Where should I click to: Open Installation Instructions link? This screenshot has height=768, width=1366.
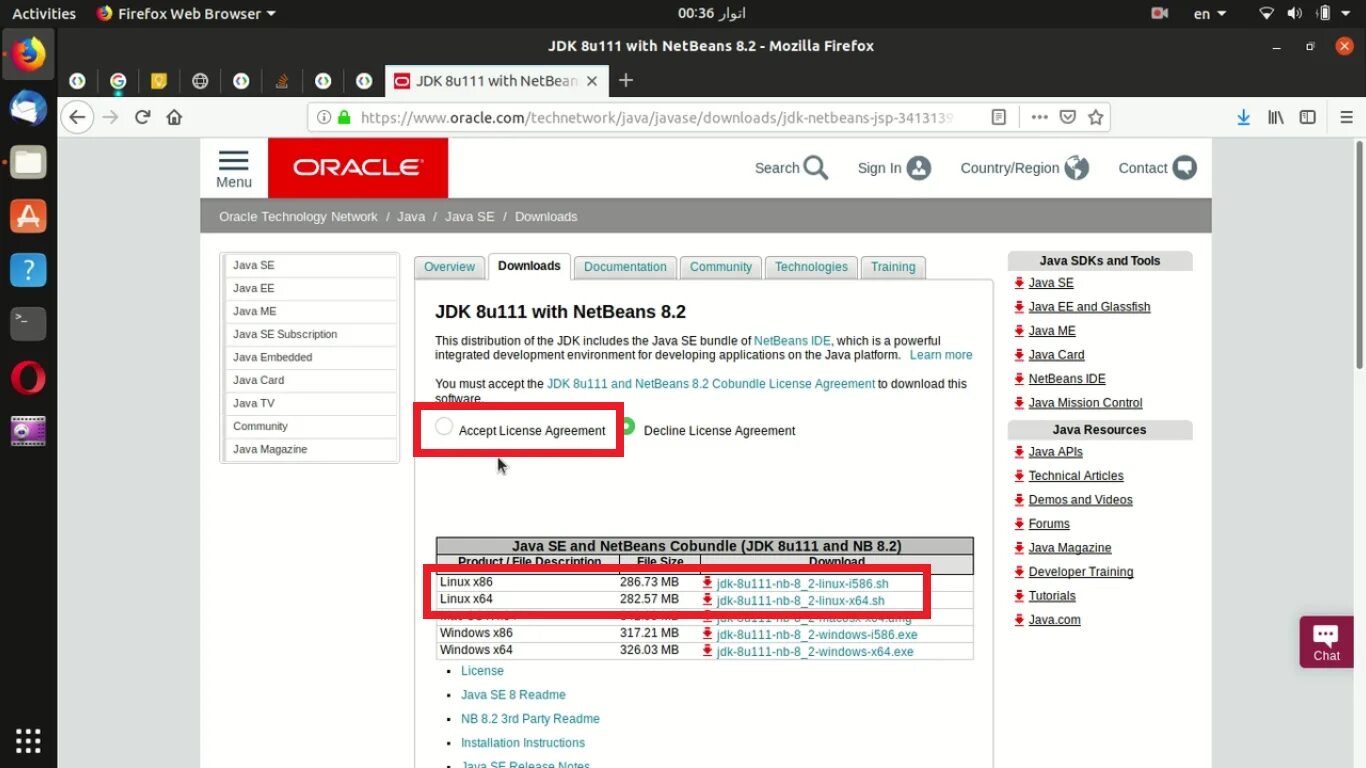pyautogui.click(x=523, y=743)
